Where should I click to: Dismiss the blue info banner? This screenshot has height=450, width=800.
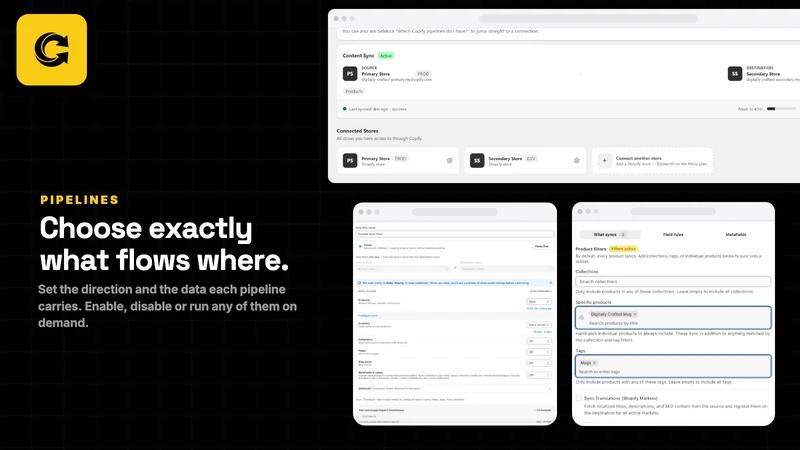(551, 283)
